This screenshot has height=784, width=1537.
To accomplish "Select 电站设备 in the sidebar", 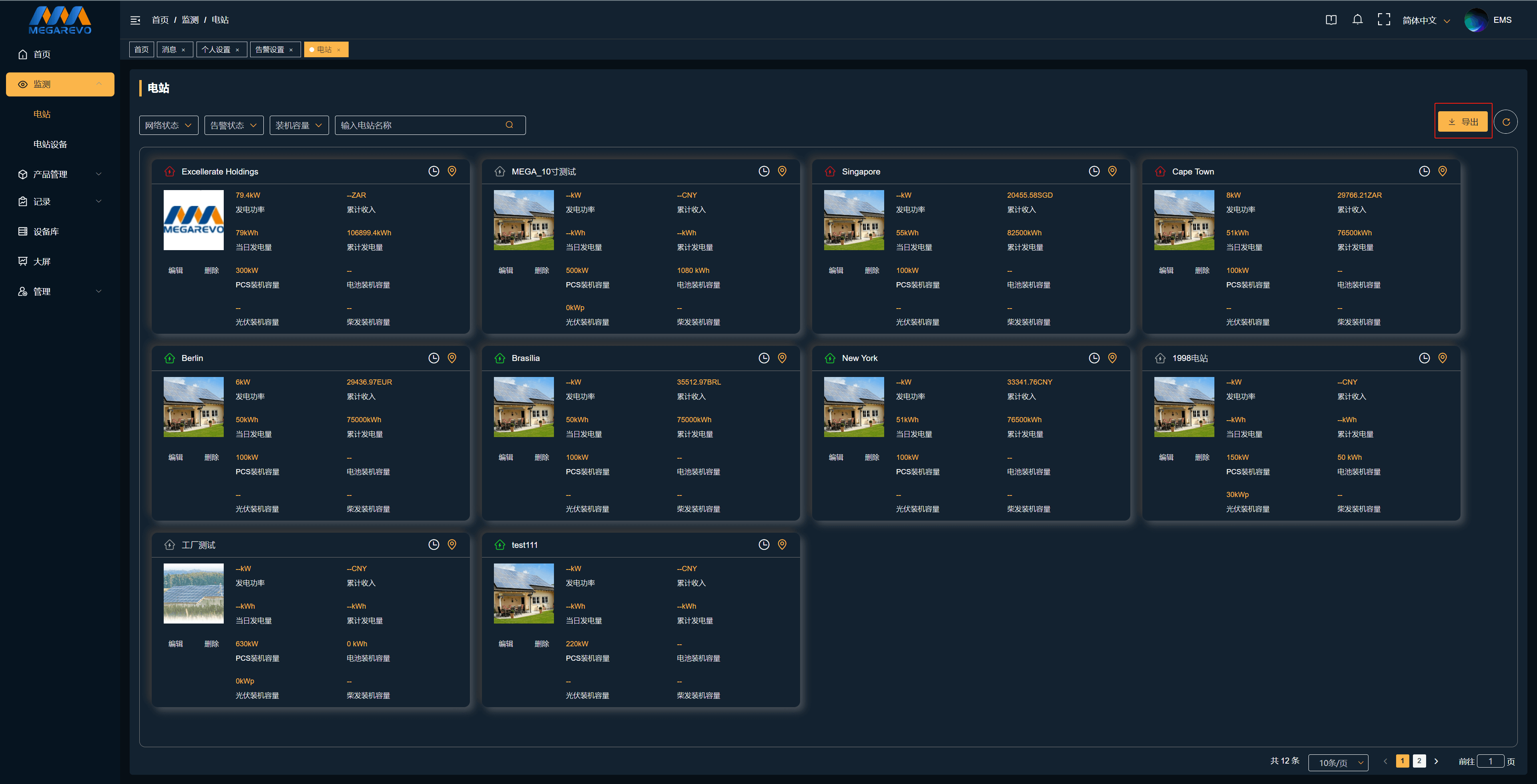I will 50,144.
